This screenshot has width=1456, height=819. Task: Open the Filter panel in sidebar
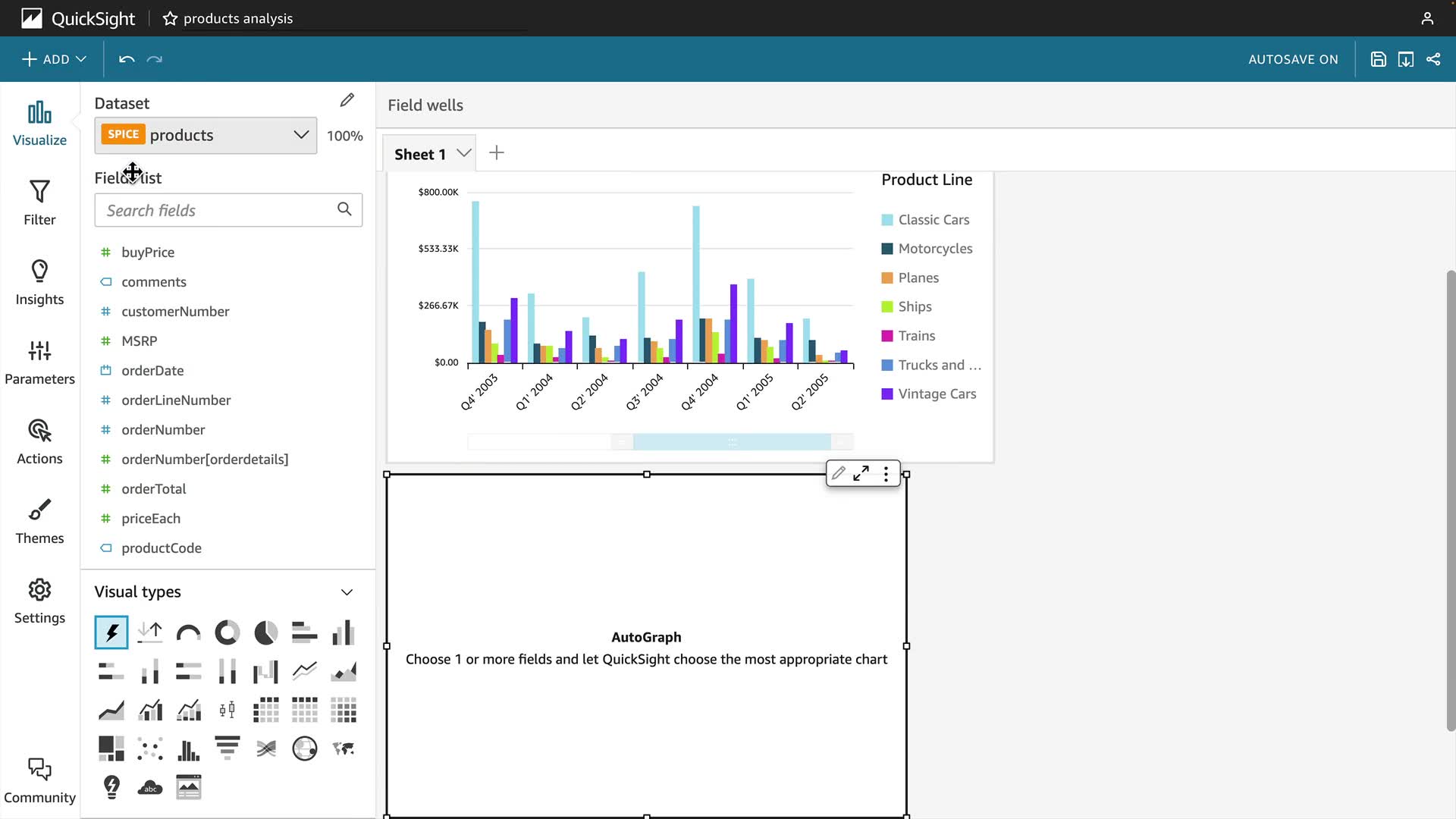pos(39,203)
